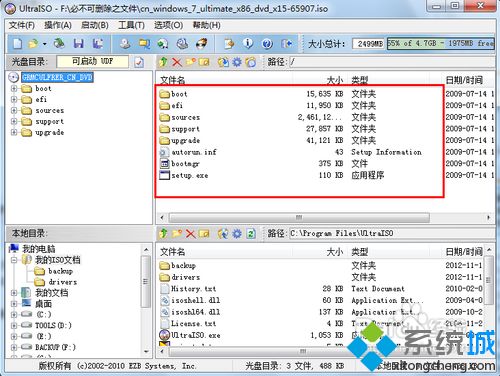Viewport: 500px width, 376px height.
Task: Click the Help question mark icon
Action: coord(267,44)
